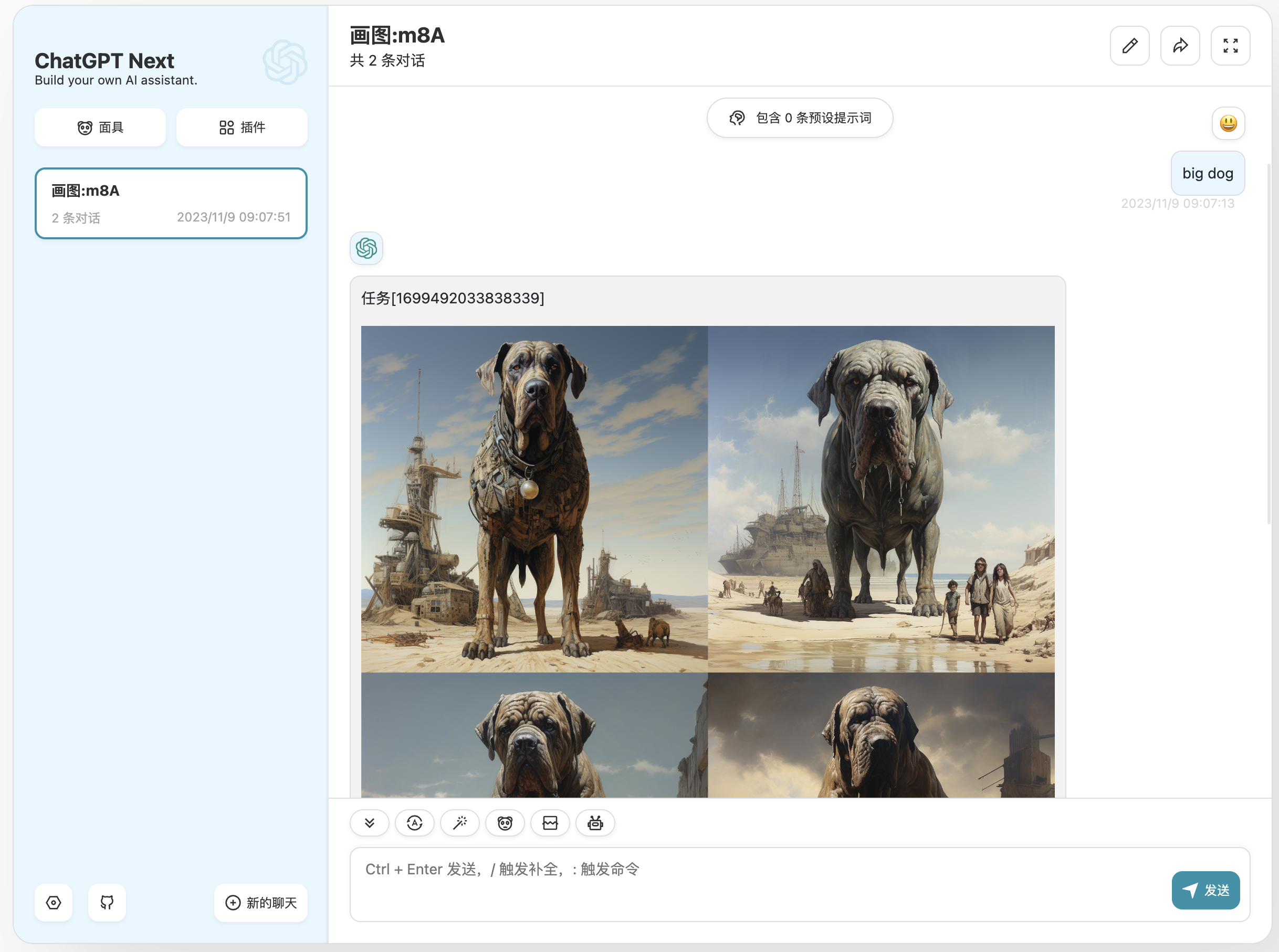
Task: Click the pencil edit title icon
Action: [x=1129, y=46]
